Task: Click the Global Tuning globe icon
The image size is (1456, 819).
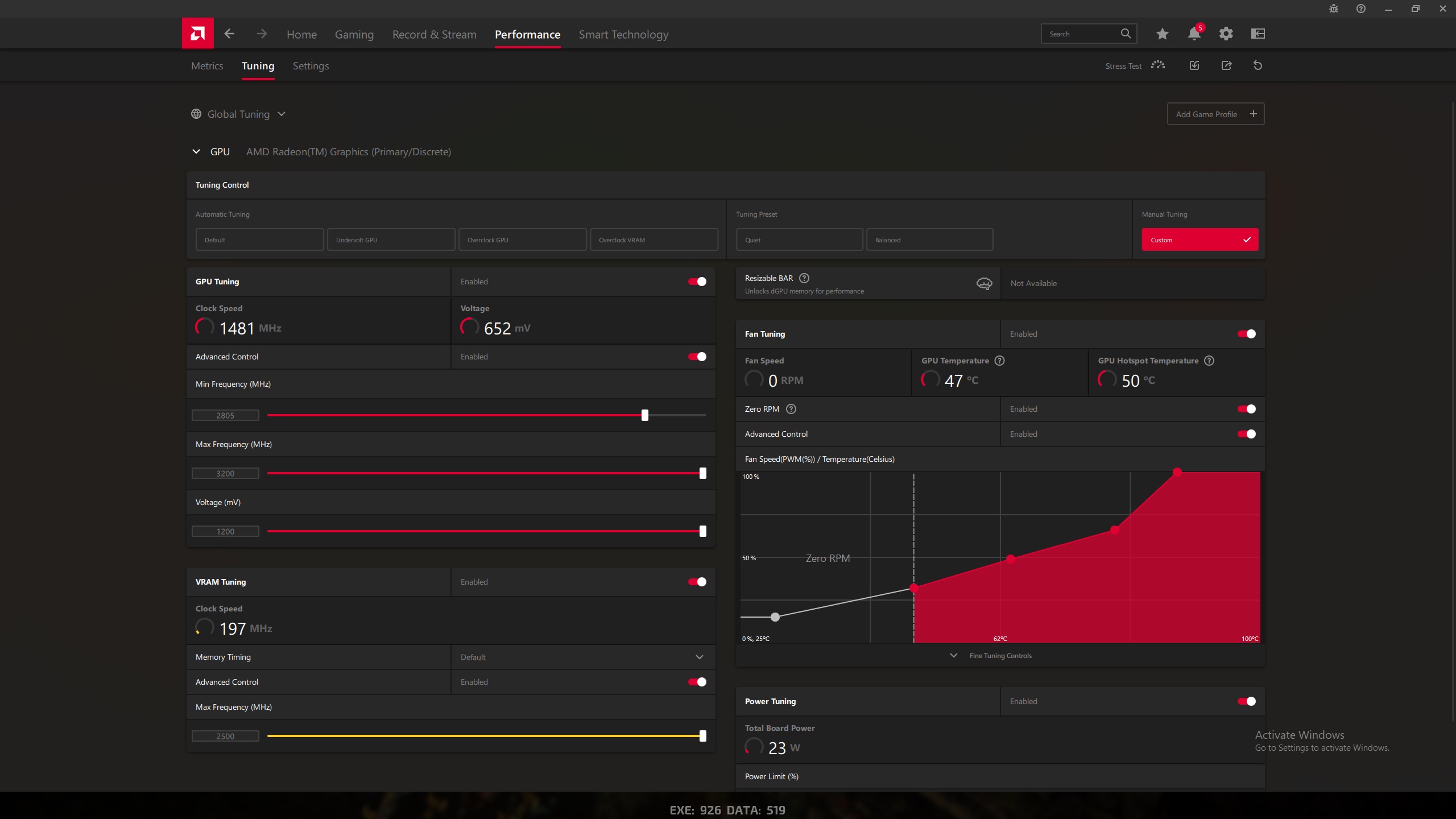Action: [x=196, y=114]
